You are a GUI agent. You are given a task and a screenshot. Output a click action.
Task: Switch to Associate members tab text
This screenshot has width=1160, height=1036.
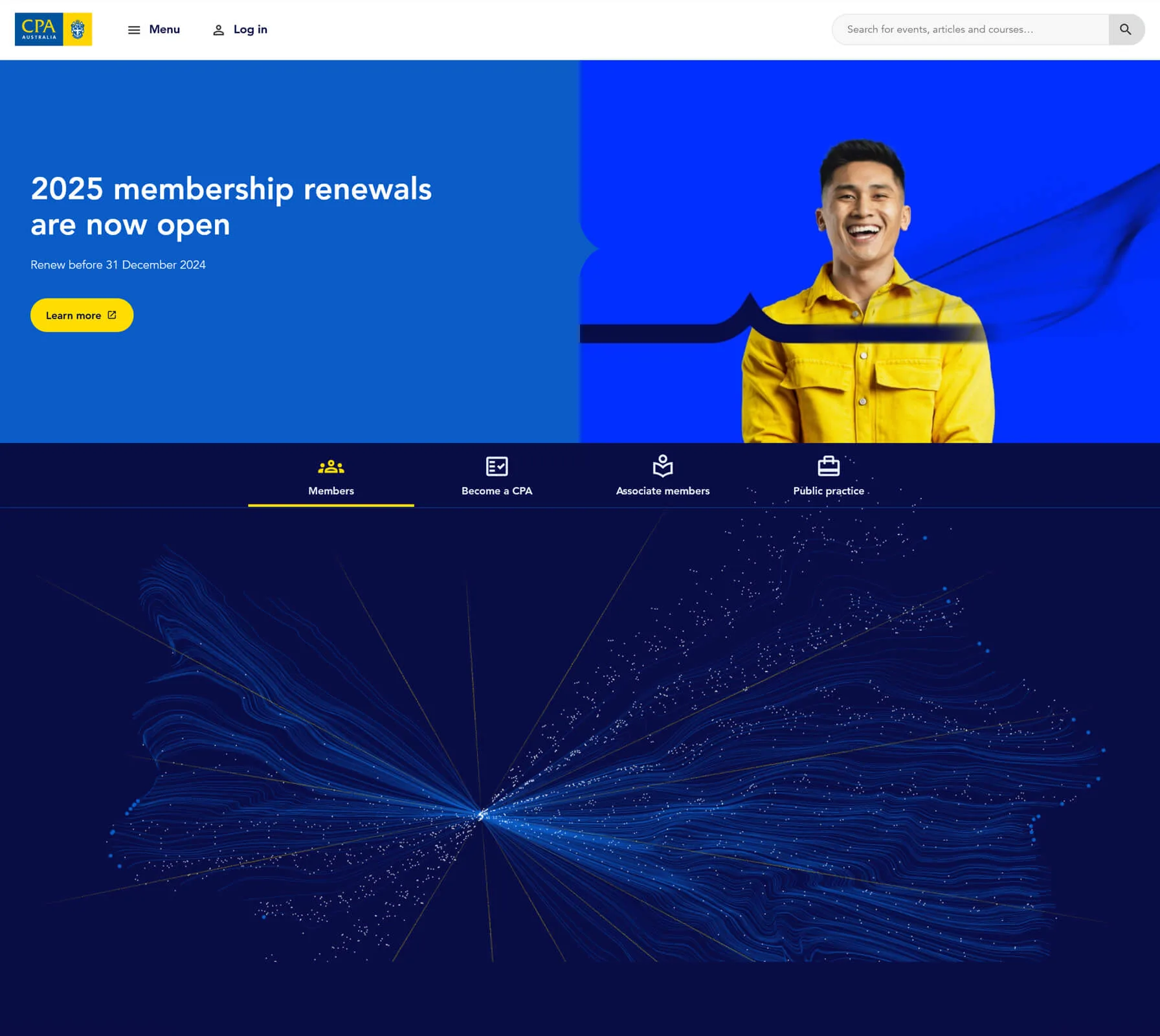tap(663, 491)
